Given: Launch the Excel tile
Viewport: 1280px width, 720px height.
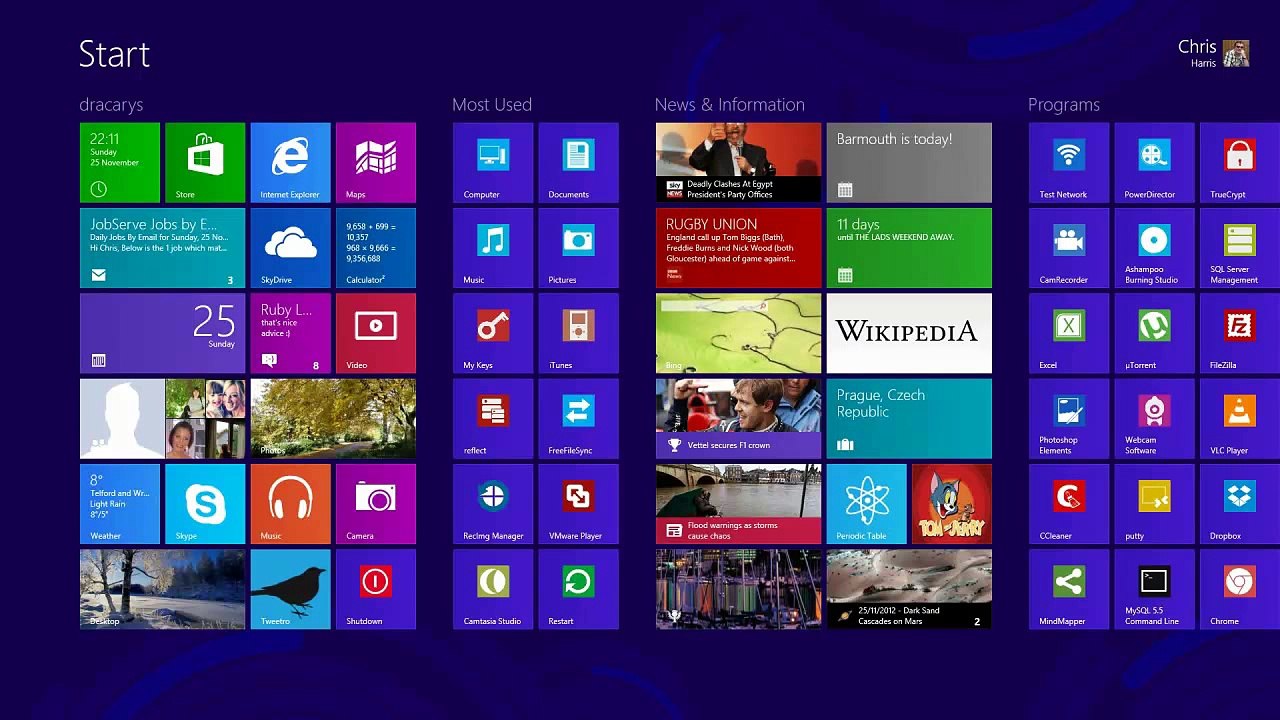Looking at the screenshot, I should point(1069,333).
